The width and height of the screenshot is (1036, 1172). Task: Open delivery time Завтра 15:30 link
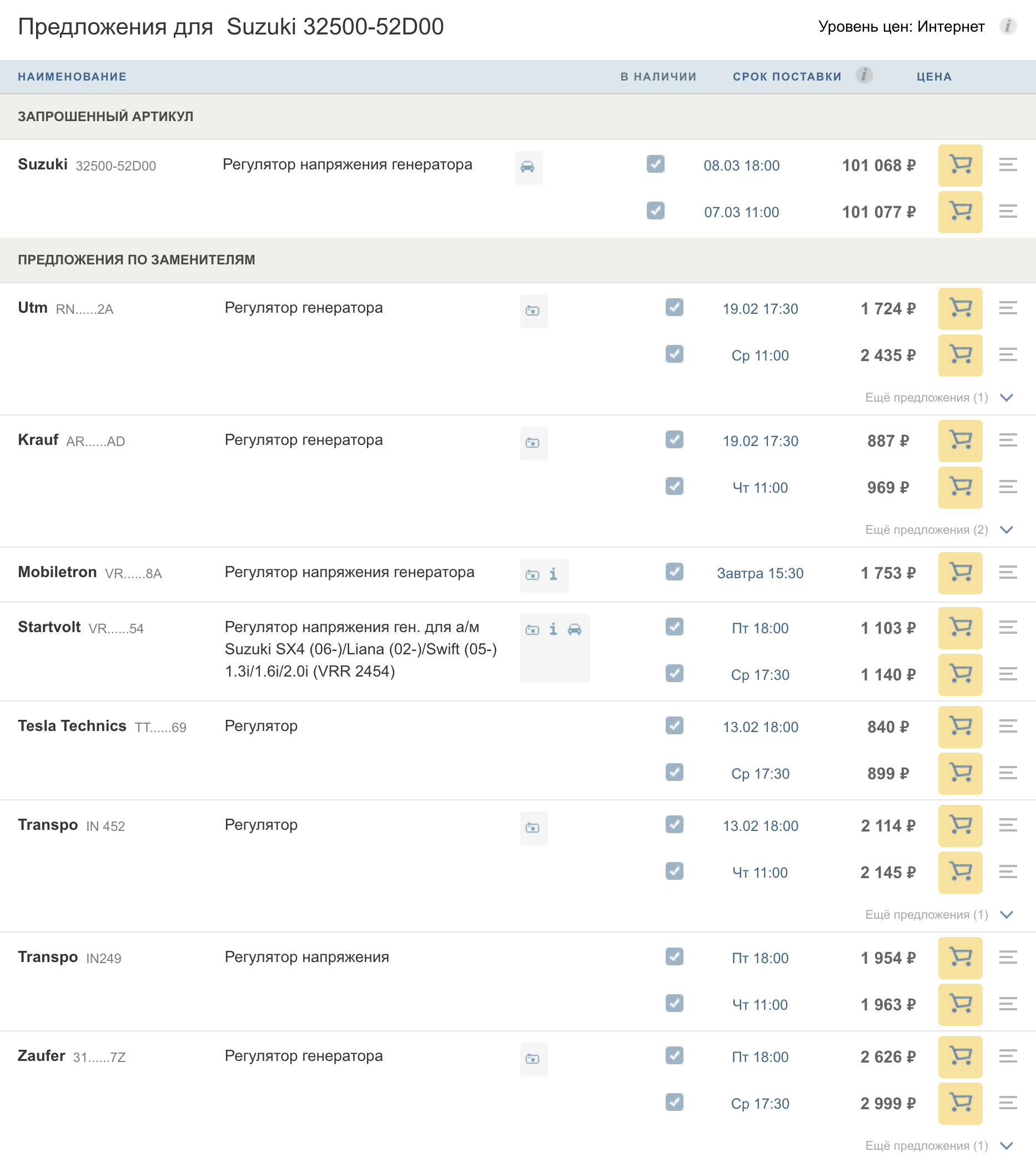tap(760, 573)
